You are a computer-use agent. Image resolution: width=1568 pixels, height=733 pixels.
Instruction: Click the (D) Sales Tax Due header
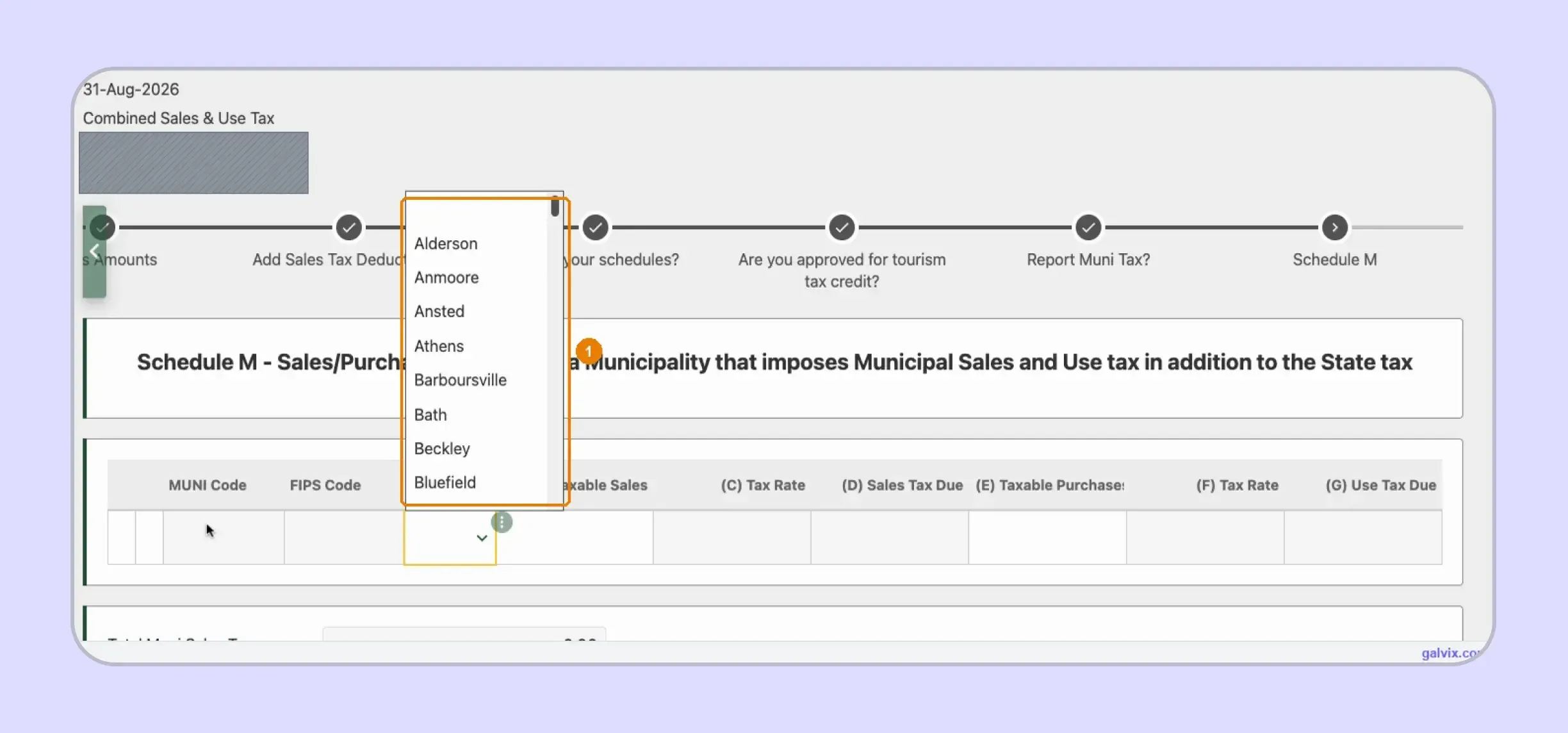(902, 485)
